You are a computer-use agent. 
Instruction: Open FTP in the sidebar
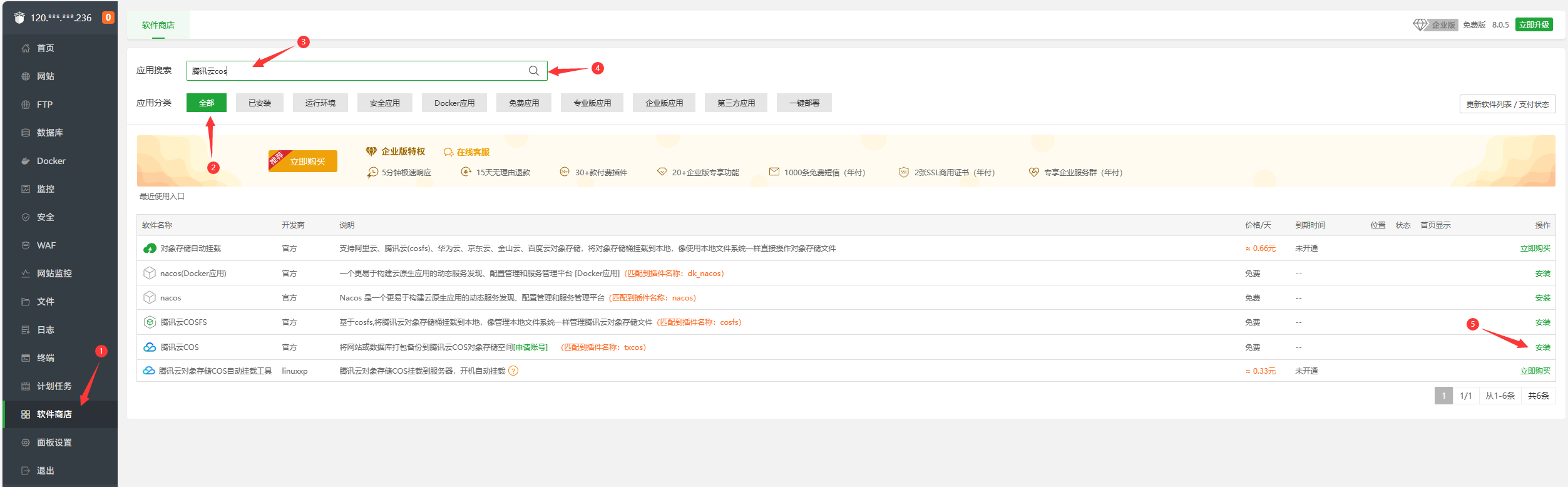pos(60,105)
